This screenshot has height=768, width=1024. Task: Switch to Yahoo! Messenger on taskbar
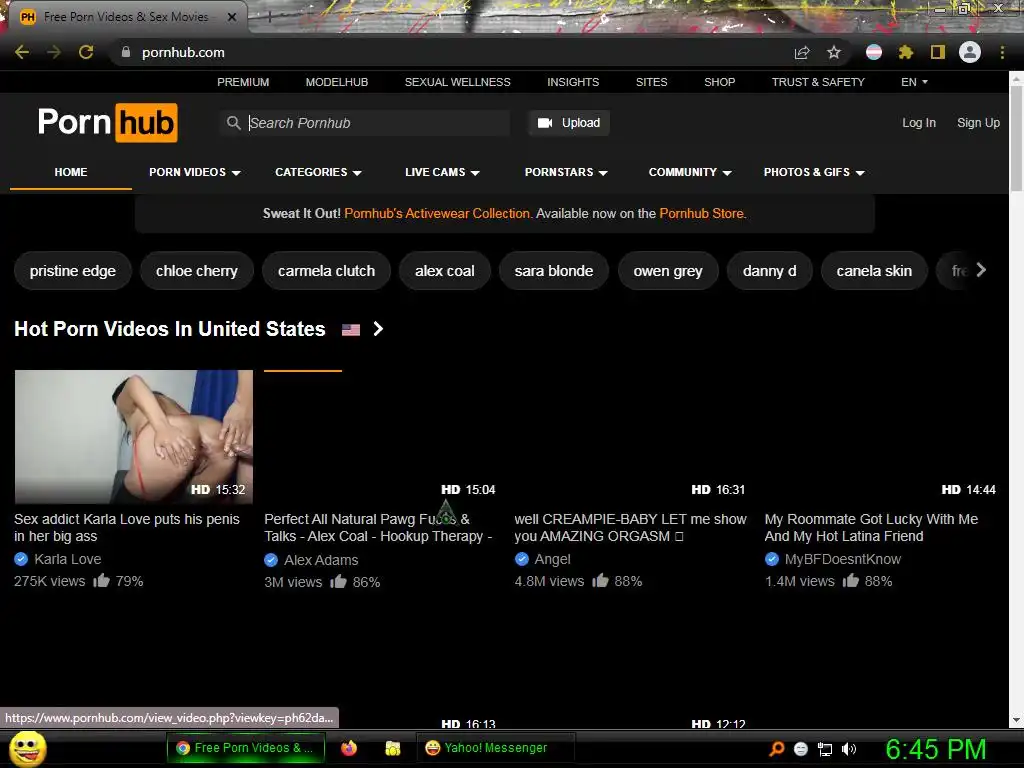[496, 748]
